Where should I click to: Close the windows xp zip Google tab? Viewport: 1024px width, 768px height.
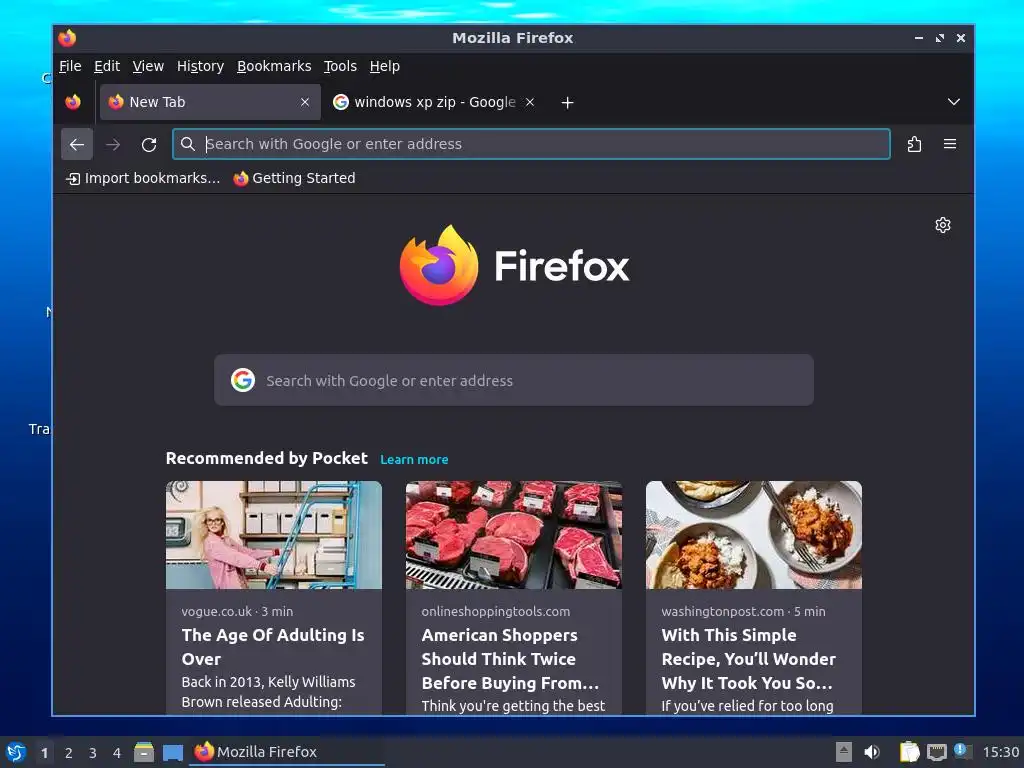click(x=530, y=103)
